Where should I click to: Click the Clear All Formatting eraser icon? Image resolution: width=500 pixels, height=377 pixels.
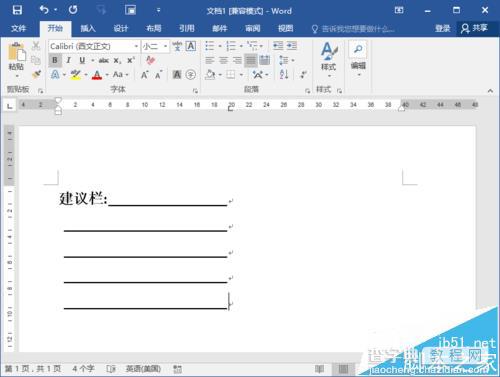pos(150,60)
